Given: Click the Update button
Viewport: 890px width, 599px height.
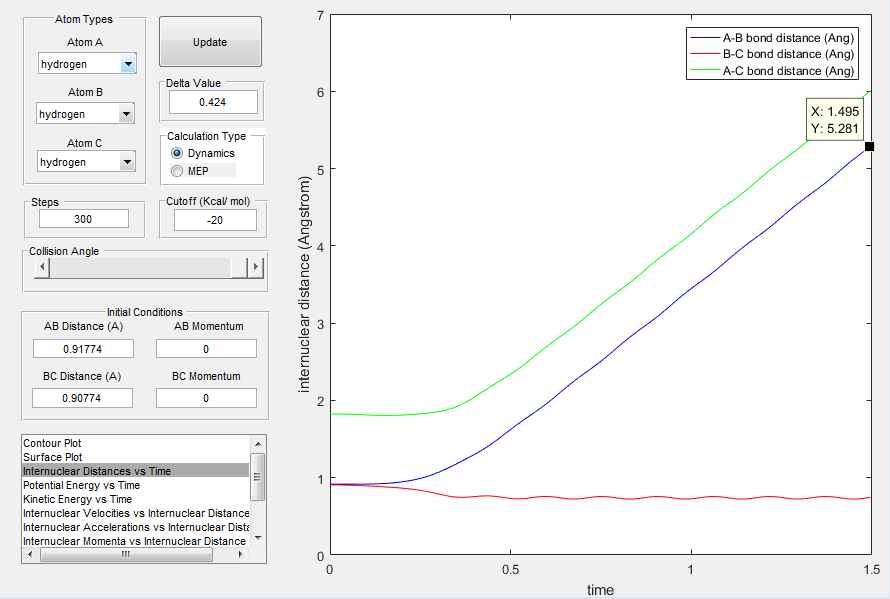Looking at the screenshot, I should pos(210,42).
